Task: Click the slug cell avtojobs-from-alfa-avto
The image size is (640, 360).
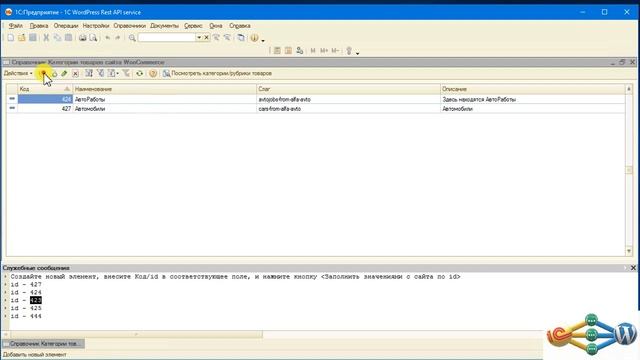Action: [x=348, y=99]
